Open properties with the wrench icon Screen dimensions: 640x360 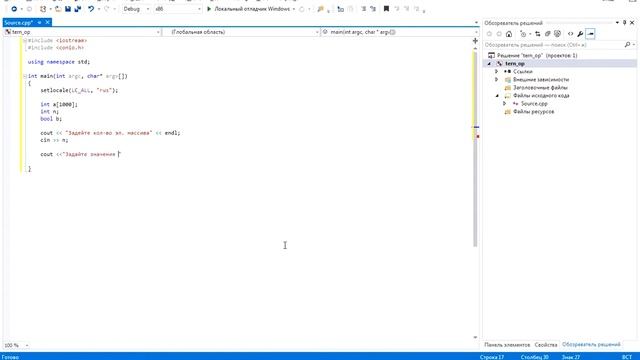tap(580, 34)
